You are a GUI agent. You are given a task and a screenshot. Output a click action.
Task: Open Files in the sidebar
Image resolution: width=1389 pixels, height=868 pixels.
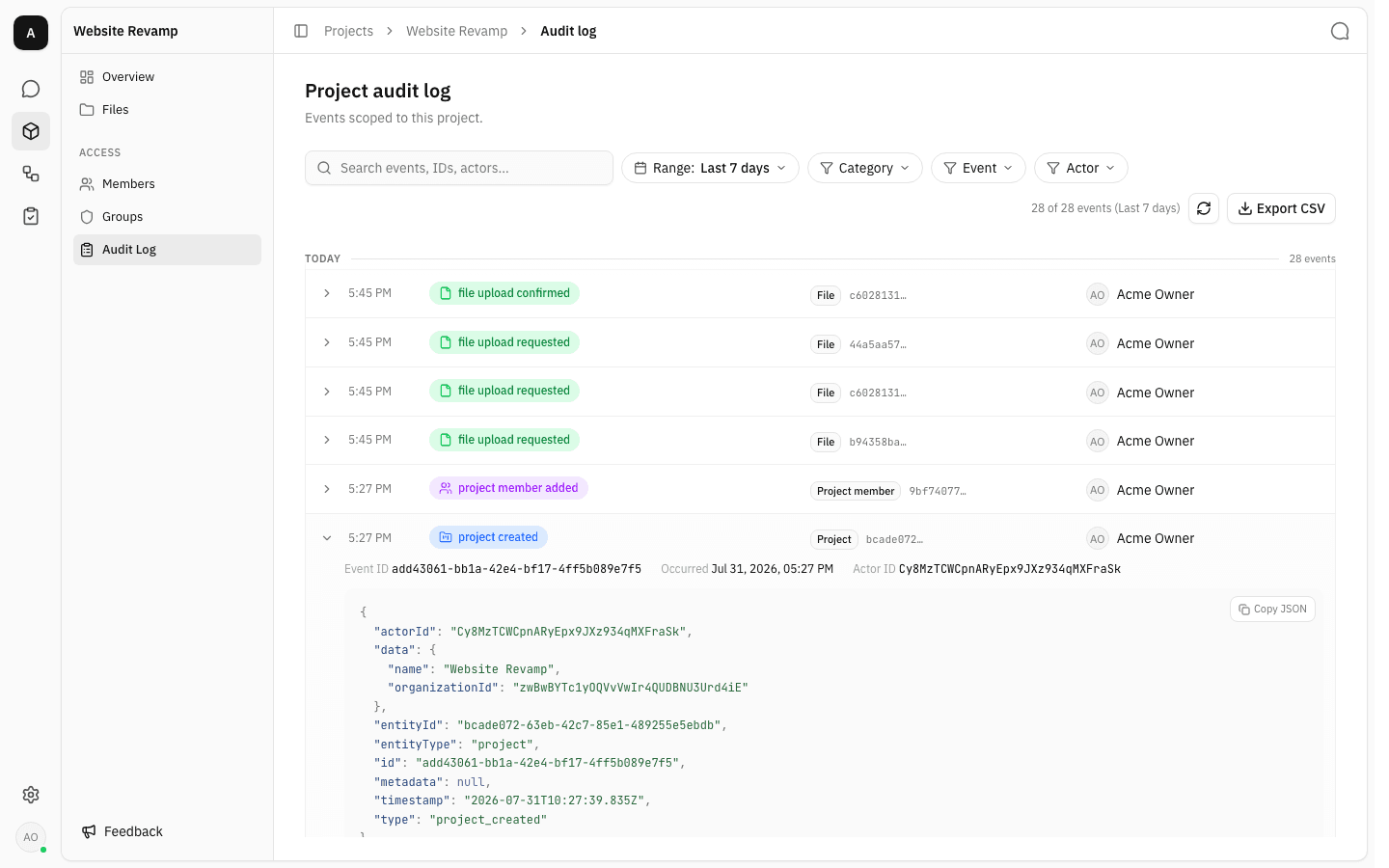167,110
